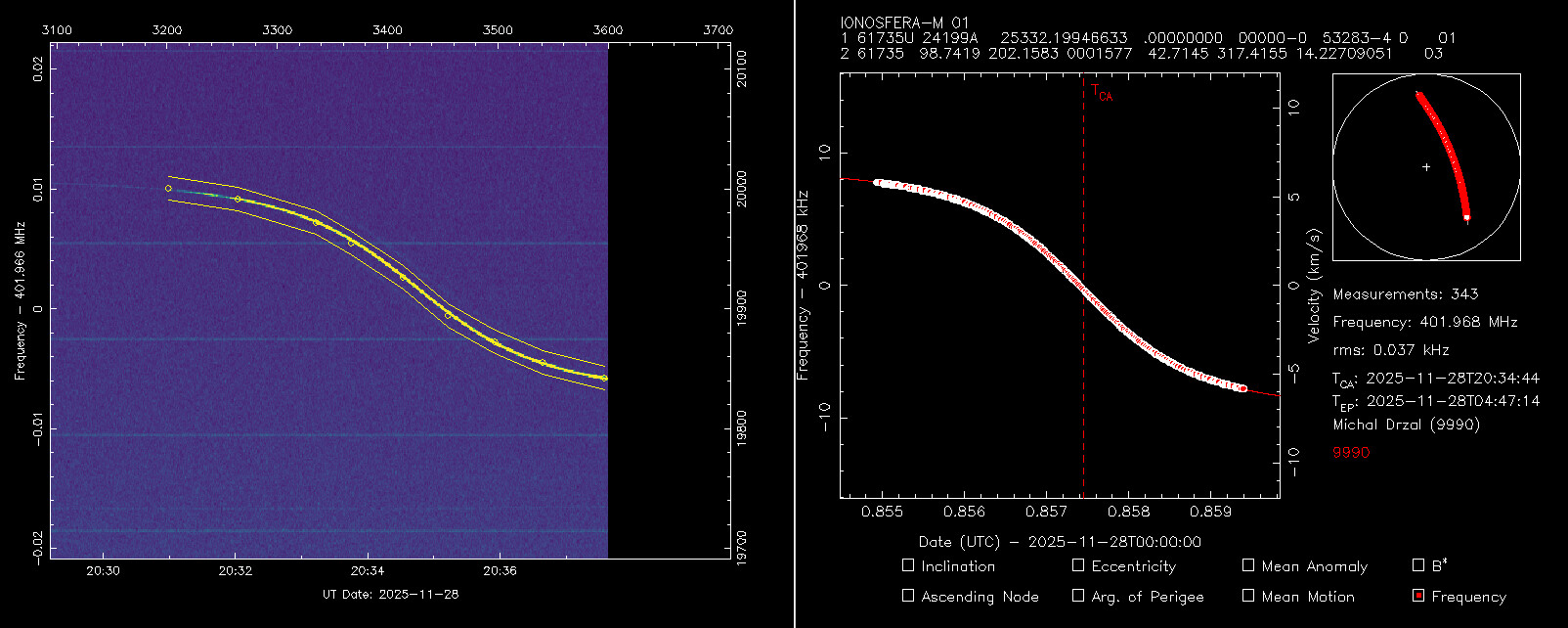Click the Measurements: 343 readout
Screen dimensions: 1568x628
click(1405, 294)
